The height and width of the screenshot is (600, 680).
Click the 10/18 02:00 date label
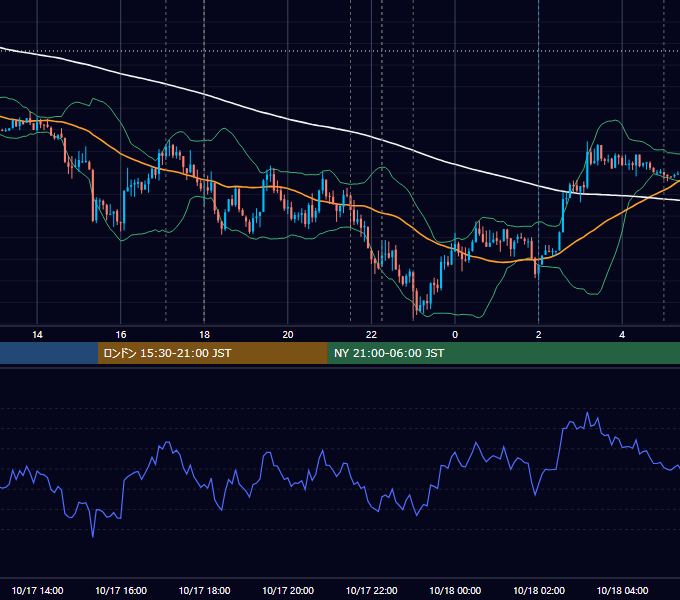(x=539, y=590)
